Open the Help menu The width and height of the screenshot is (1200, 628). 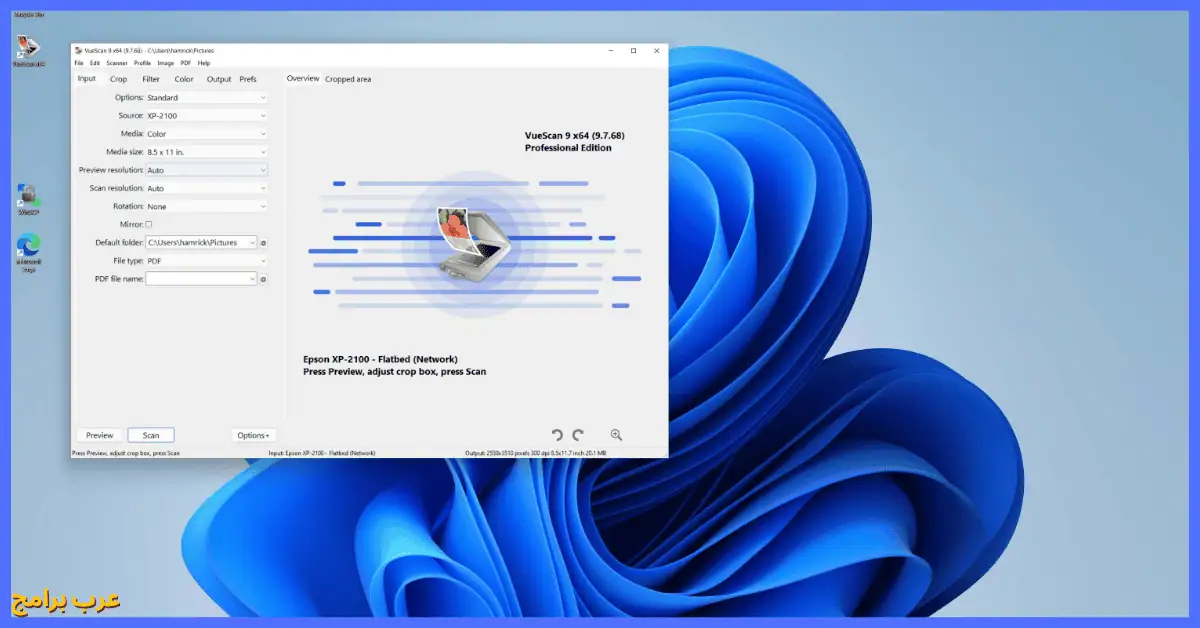coord(204,63)
